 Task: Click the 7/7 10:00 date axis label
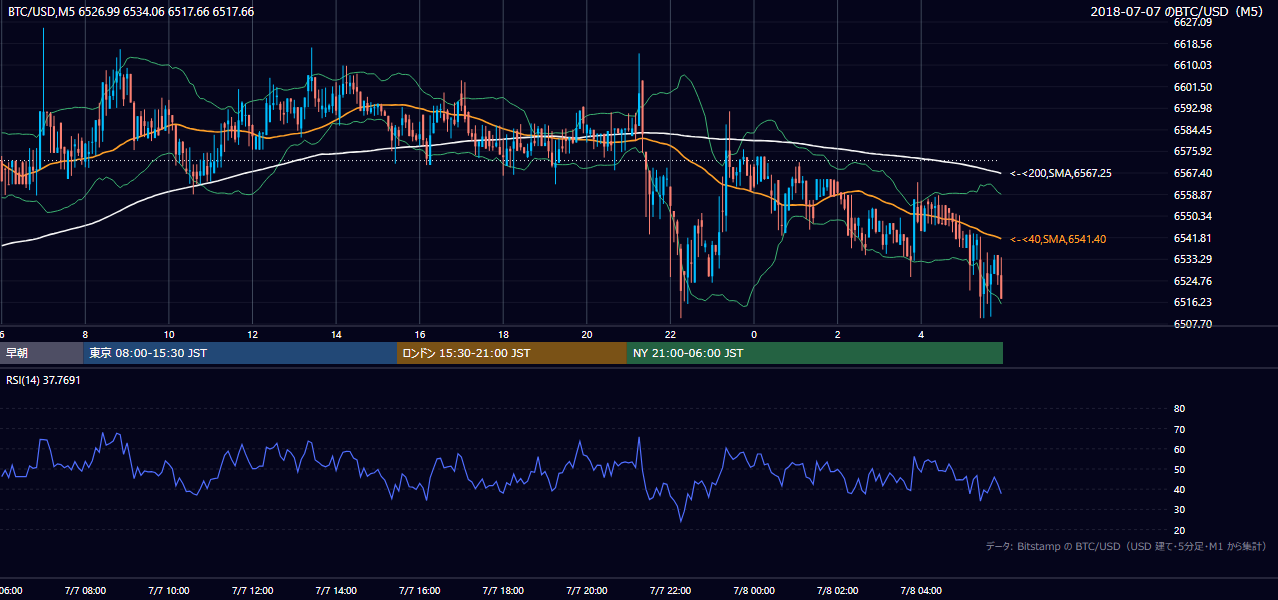point(169,591)
